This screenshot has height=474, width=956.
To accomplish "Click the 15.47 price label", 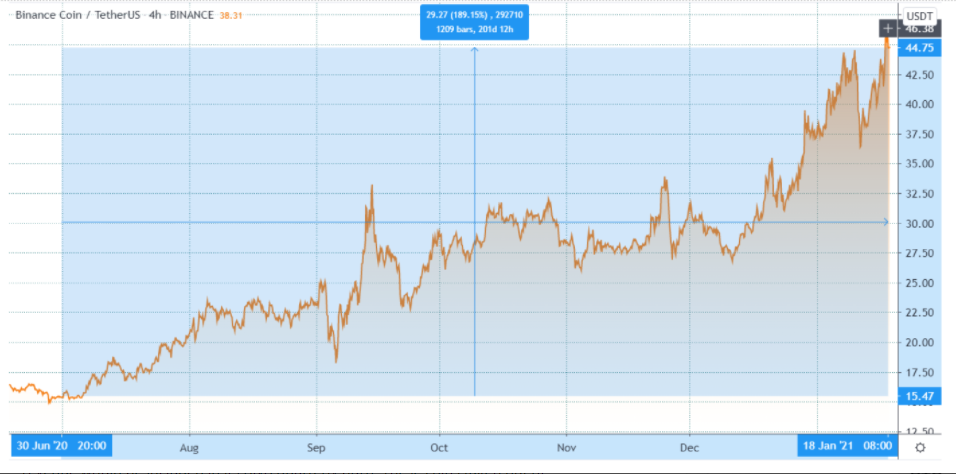I will point(920,397).
